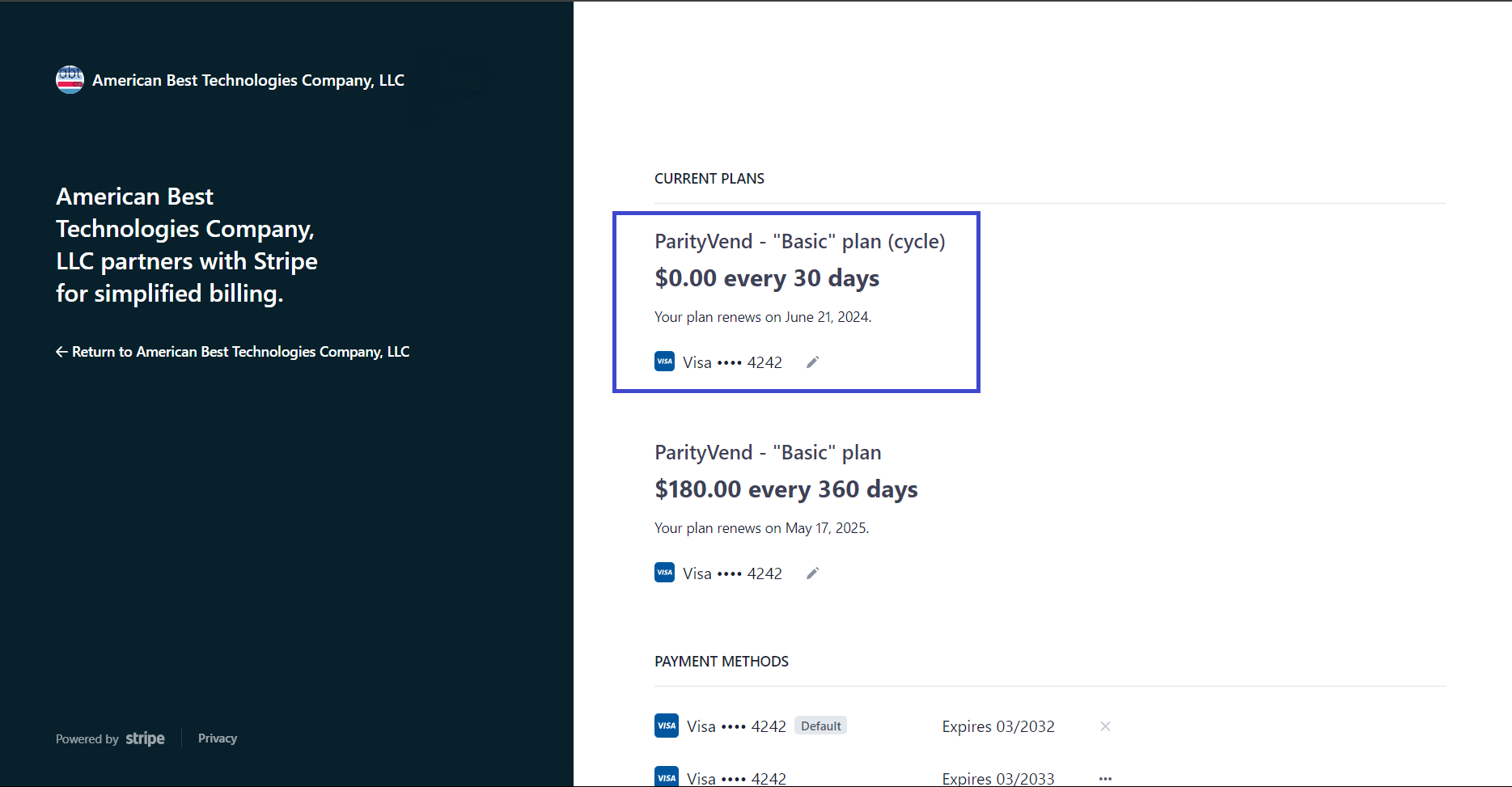Viewport: 1512px width, 787px height.
Task: Open options menu for card expiring 03/2033
Action: (1105, 778)
